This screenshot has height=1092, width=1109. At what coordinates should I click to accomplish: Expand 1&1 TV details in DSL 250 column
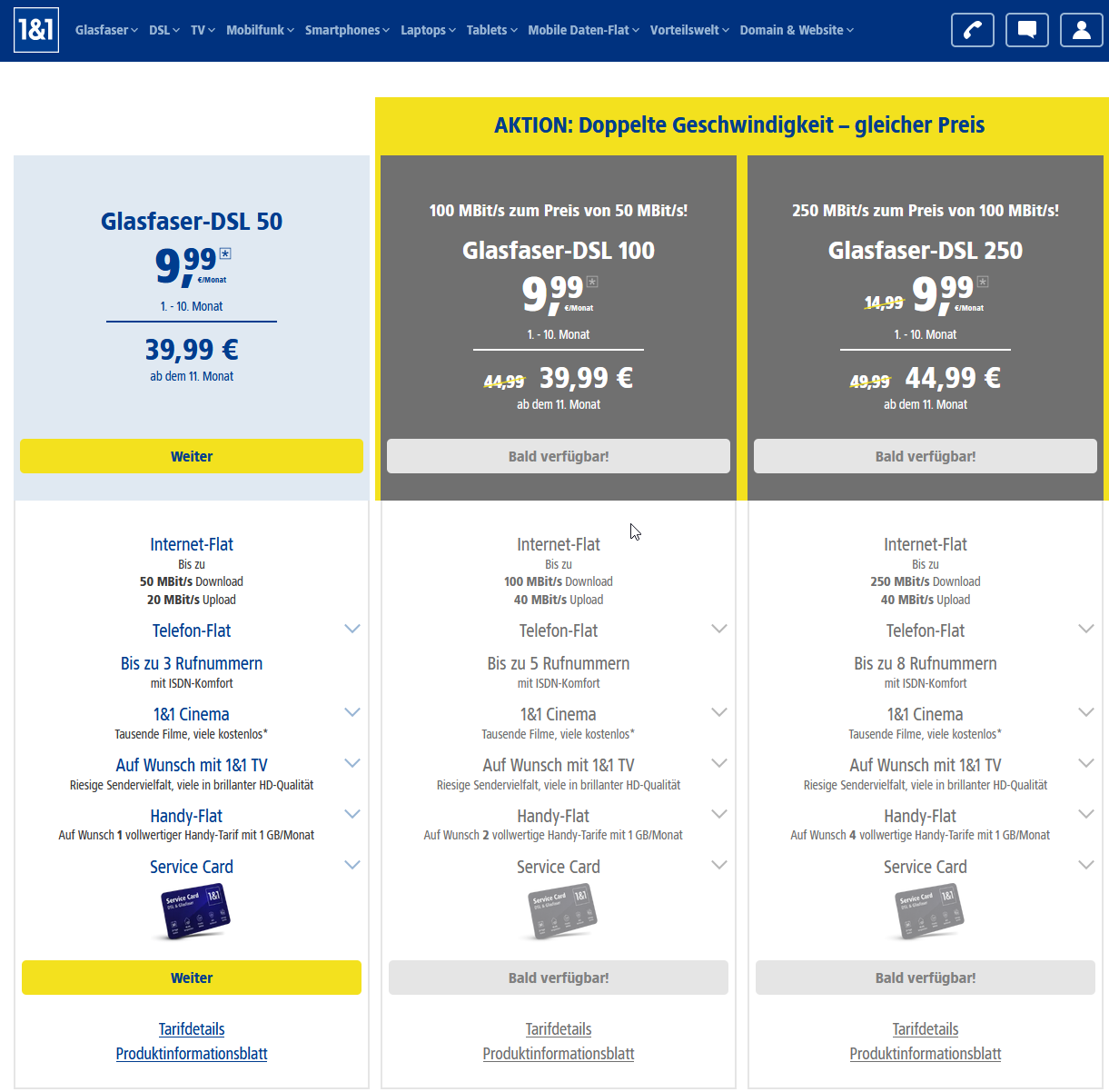(1086, 763)
